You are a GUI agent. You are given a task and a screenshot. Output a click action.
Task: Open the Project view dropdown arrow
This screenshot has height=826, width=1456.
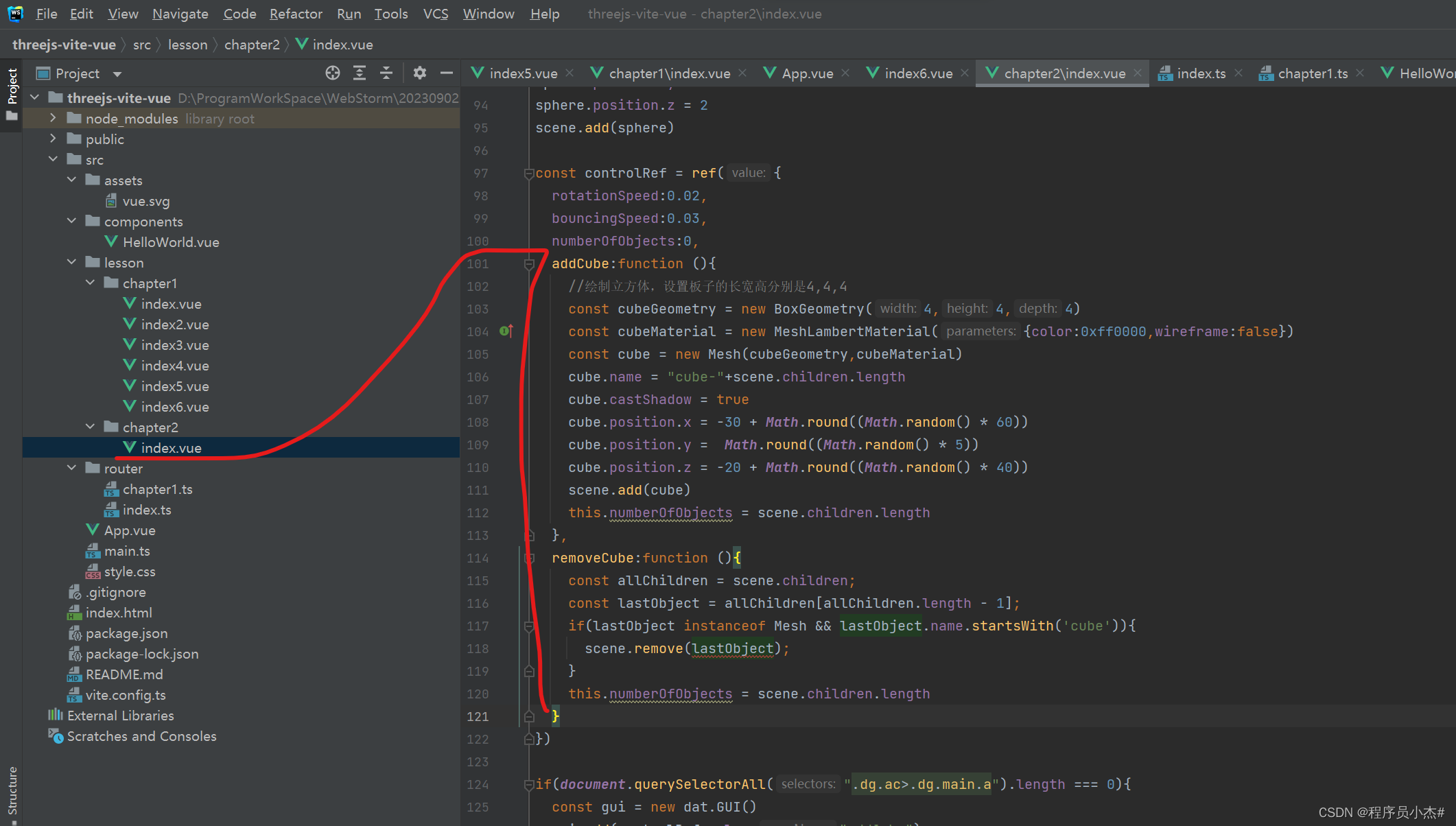[117, 73]
